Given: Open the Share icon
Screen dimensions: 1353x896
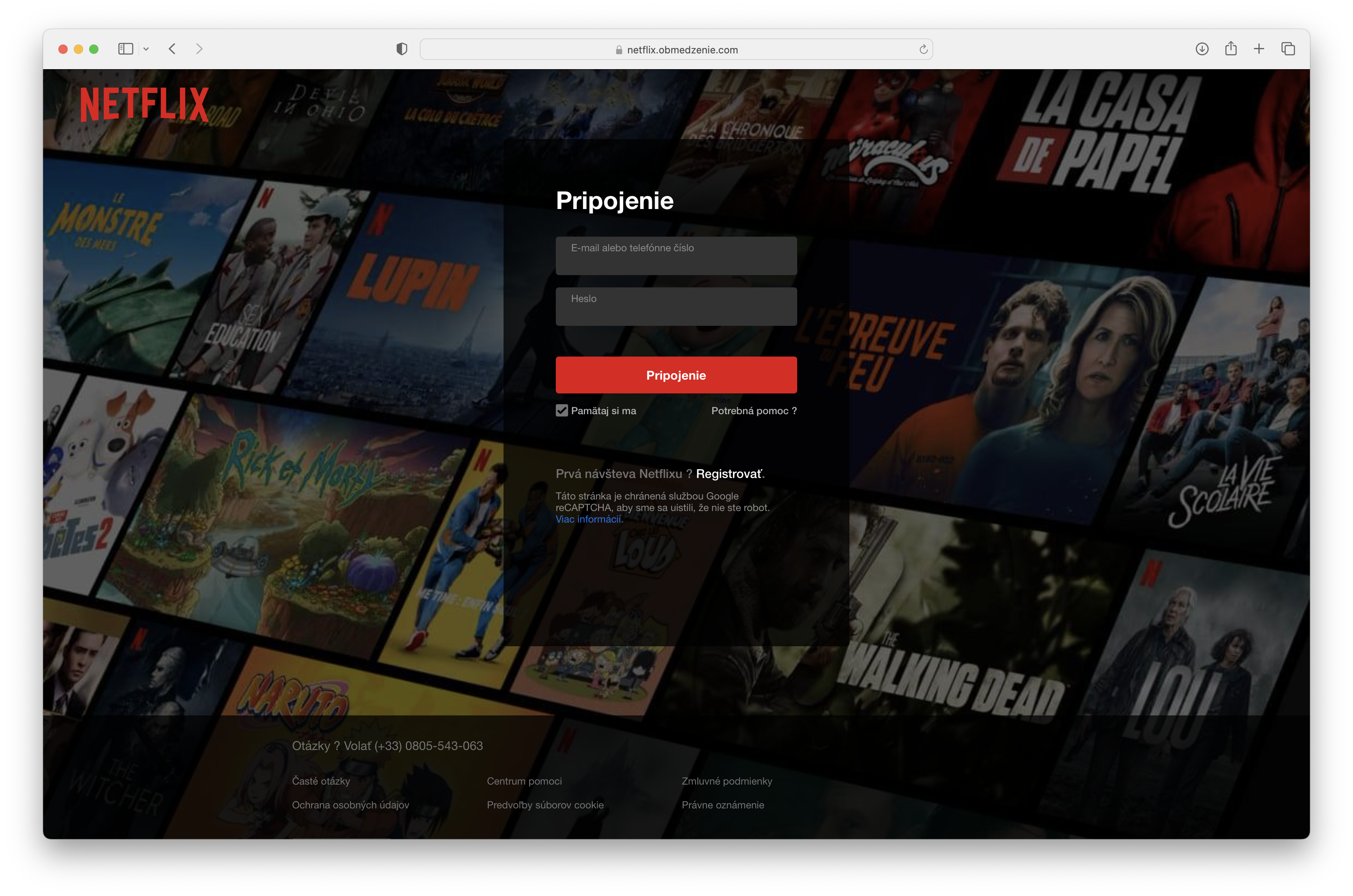Looking at the screenshot, I should [1231, 49].
